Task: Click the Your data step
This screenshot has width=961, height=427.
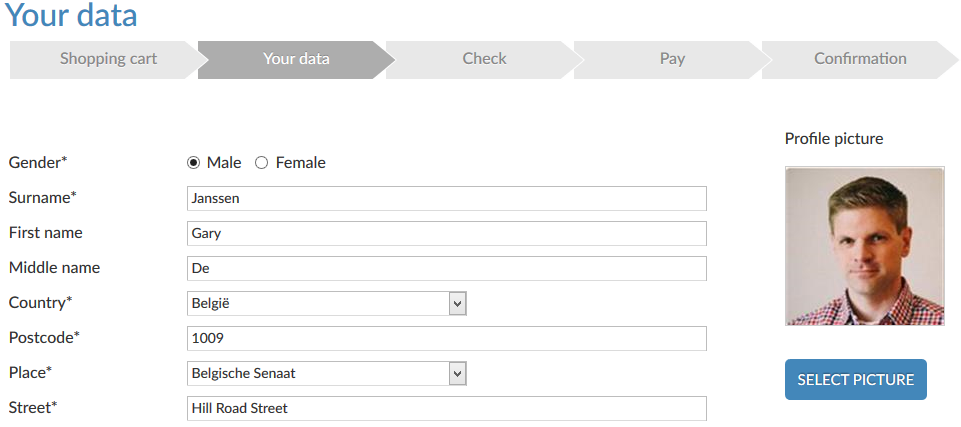Action: tap(295, 59)
